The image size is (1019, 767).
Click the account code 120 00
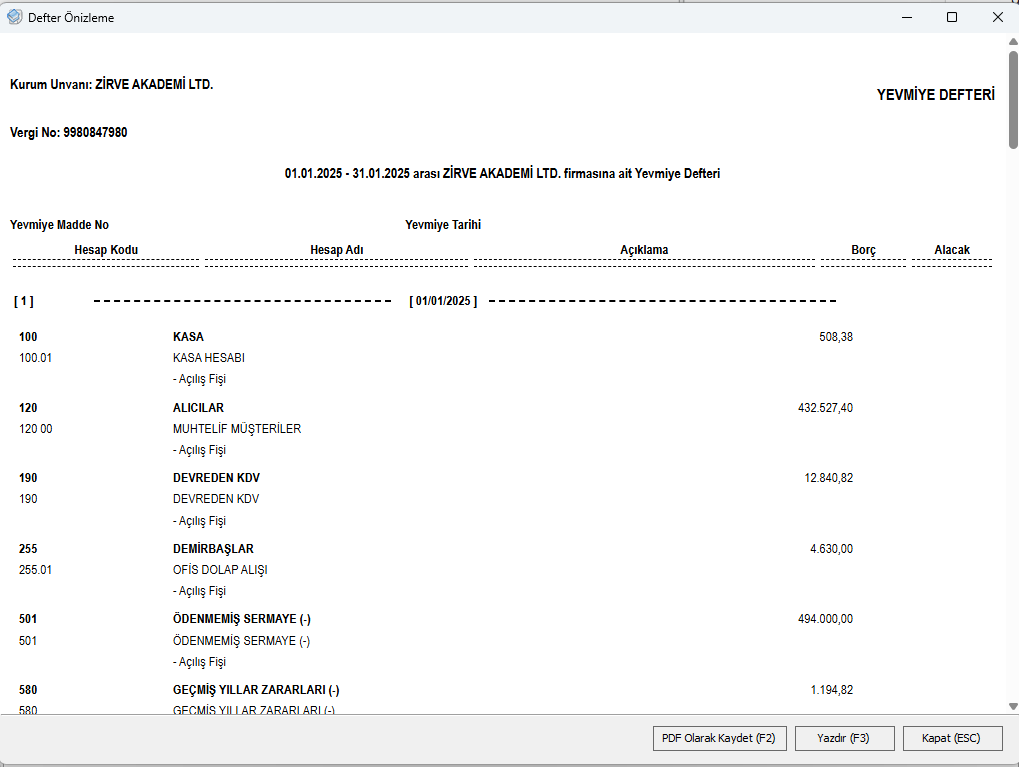36,429
